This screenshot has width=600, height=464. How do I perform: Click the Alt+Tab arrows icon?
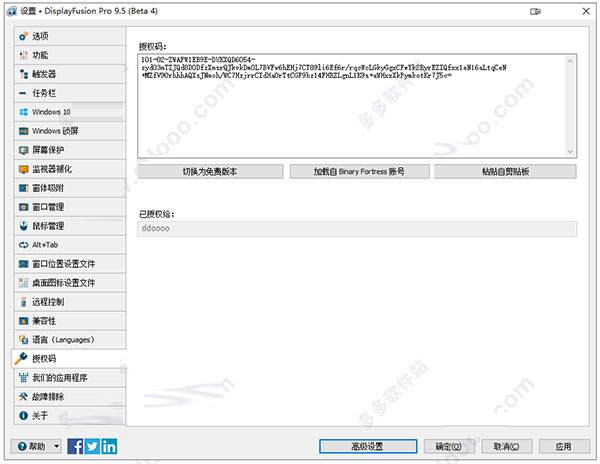[x=23, y=245]
